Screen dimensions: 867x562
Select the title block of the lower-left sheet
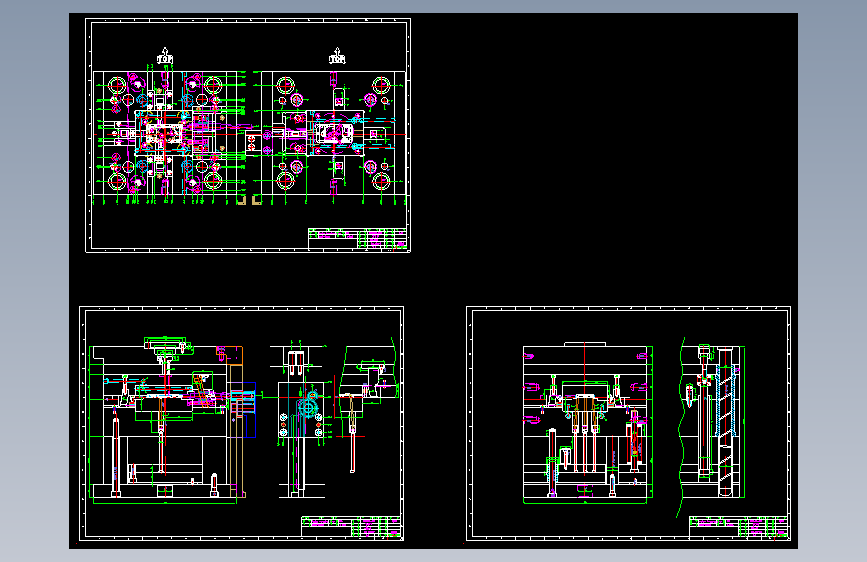[x=351, y=527]
